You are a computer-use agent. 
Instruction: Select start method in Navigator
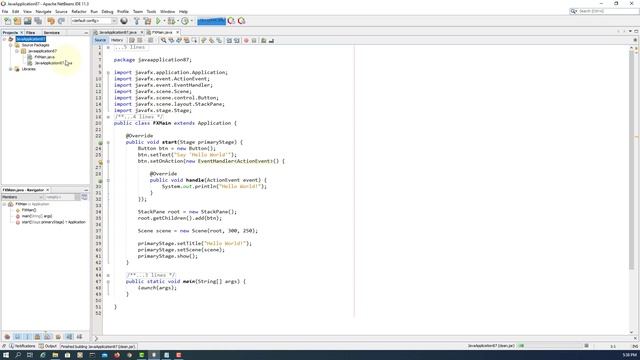pos(53,222)
